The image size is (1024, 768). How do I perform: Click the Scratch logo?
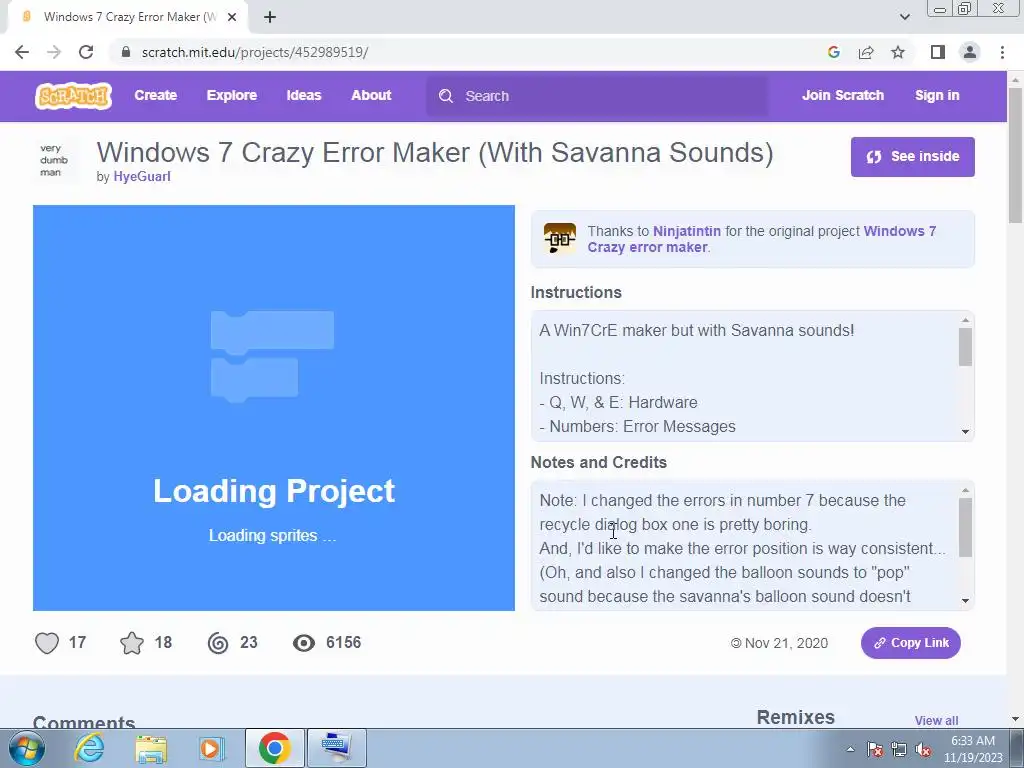click(x=73, y=96)
